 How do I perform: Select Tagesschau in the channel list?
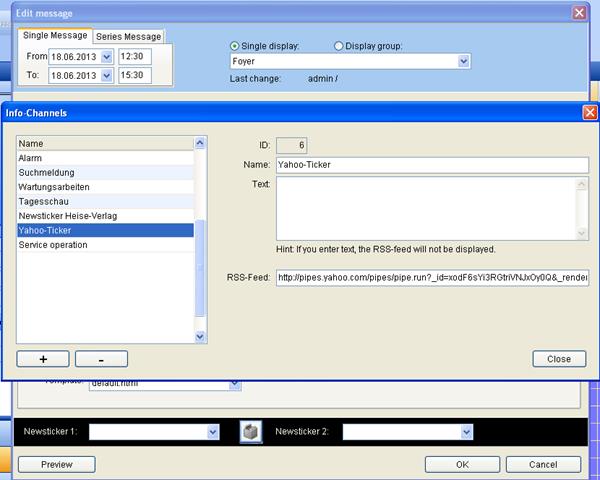[x=44, y=201]
